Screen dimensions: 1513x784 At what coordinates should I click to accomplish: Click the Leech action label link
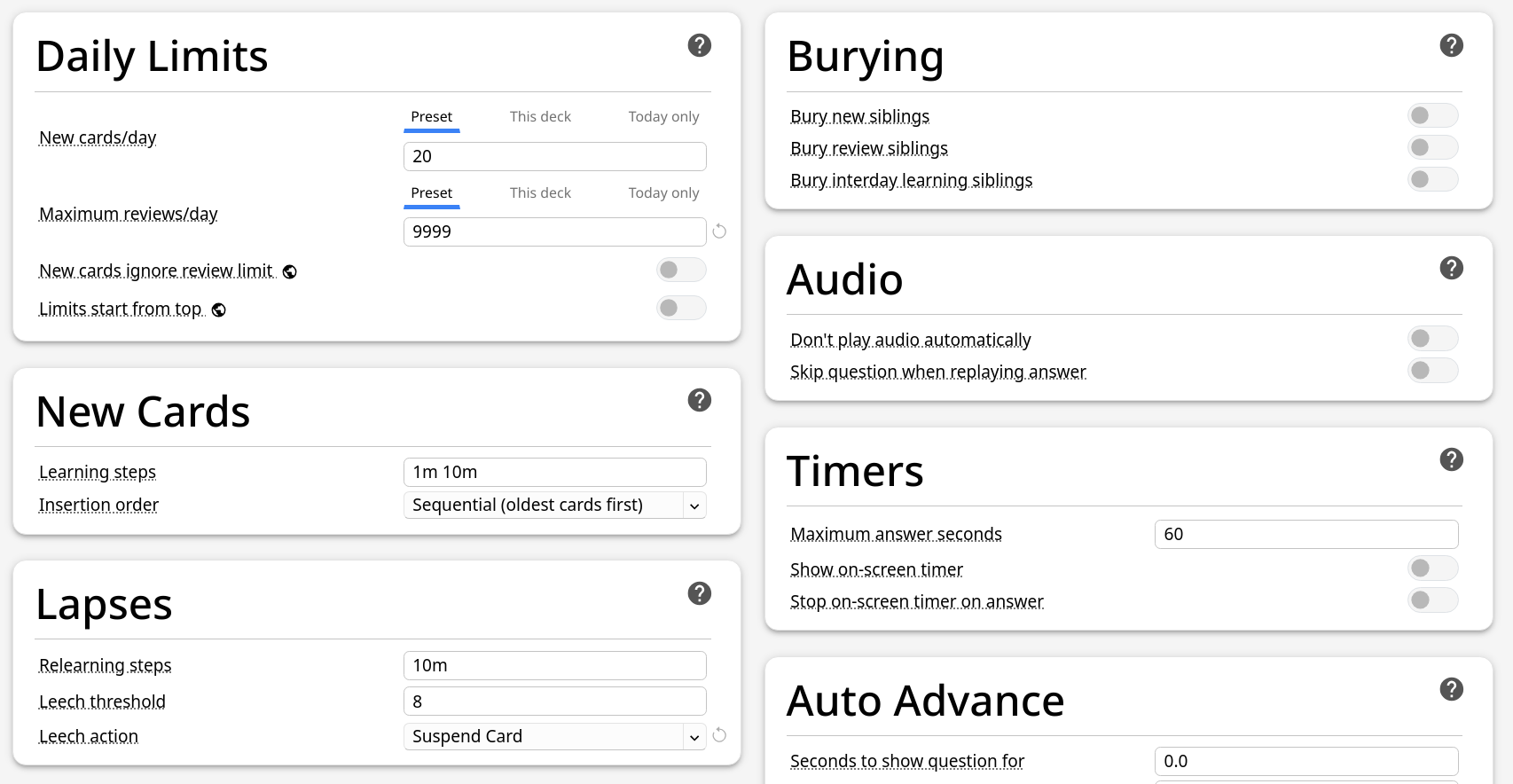[x=89, y=736]
